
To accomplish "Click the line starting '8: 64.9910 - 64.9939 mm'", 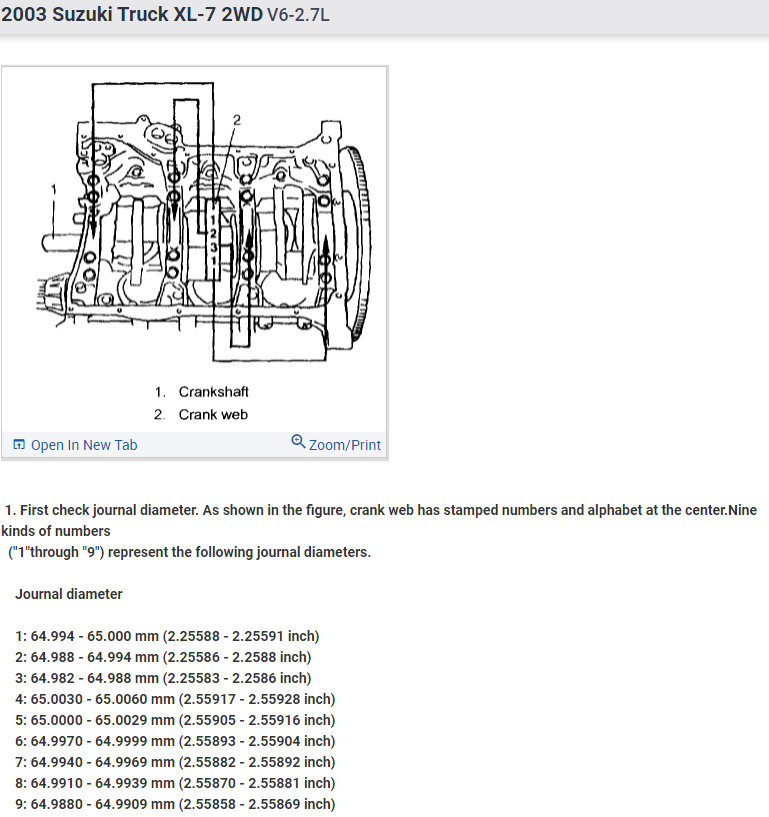I will click(175, 783).
